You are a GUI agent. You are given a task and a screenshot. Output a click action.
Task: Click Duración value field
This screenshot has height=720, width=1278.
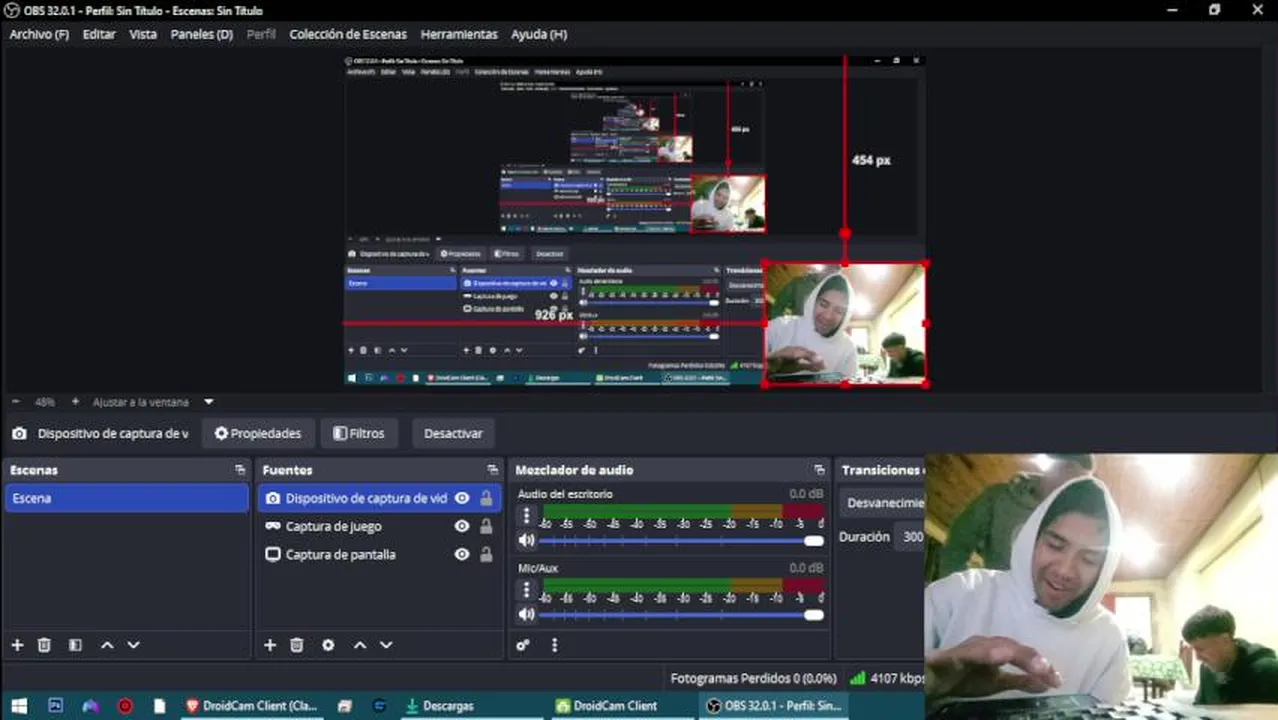(910, 537)
